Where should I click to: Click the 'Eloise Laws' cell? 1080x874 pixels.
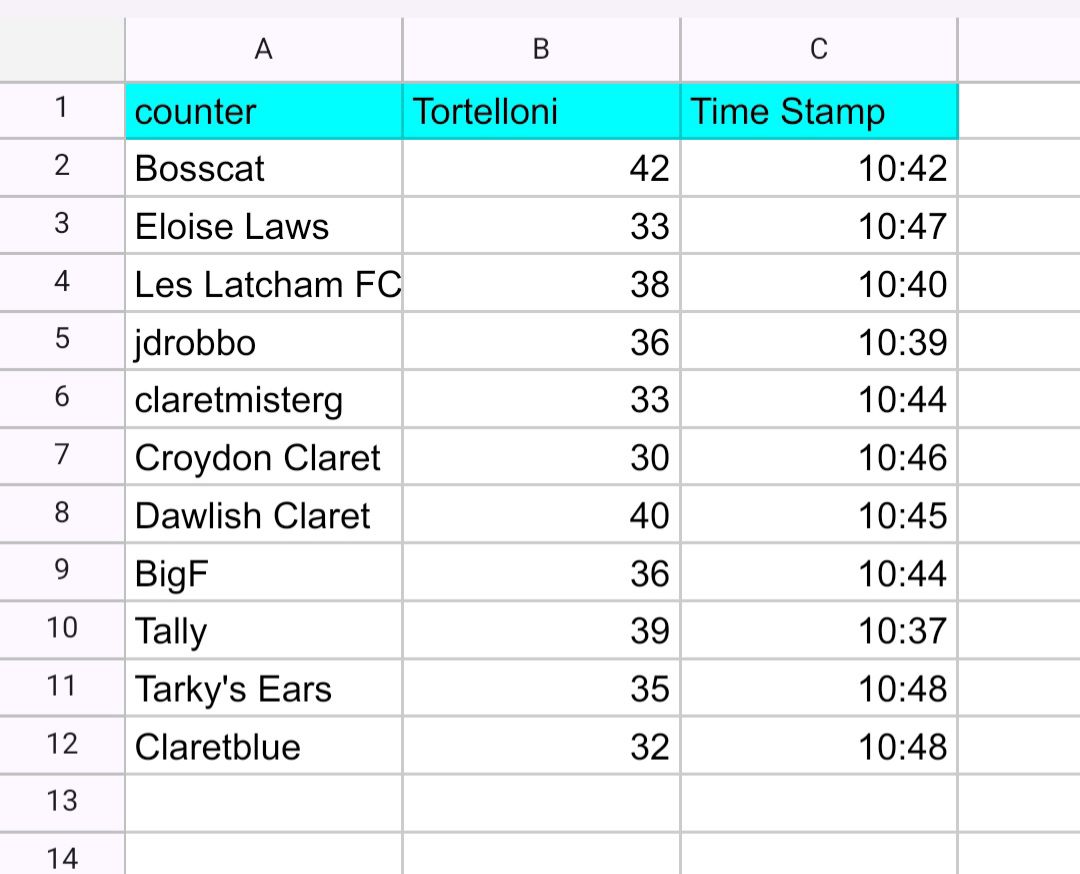tap(263, 226)
